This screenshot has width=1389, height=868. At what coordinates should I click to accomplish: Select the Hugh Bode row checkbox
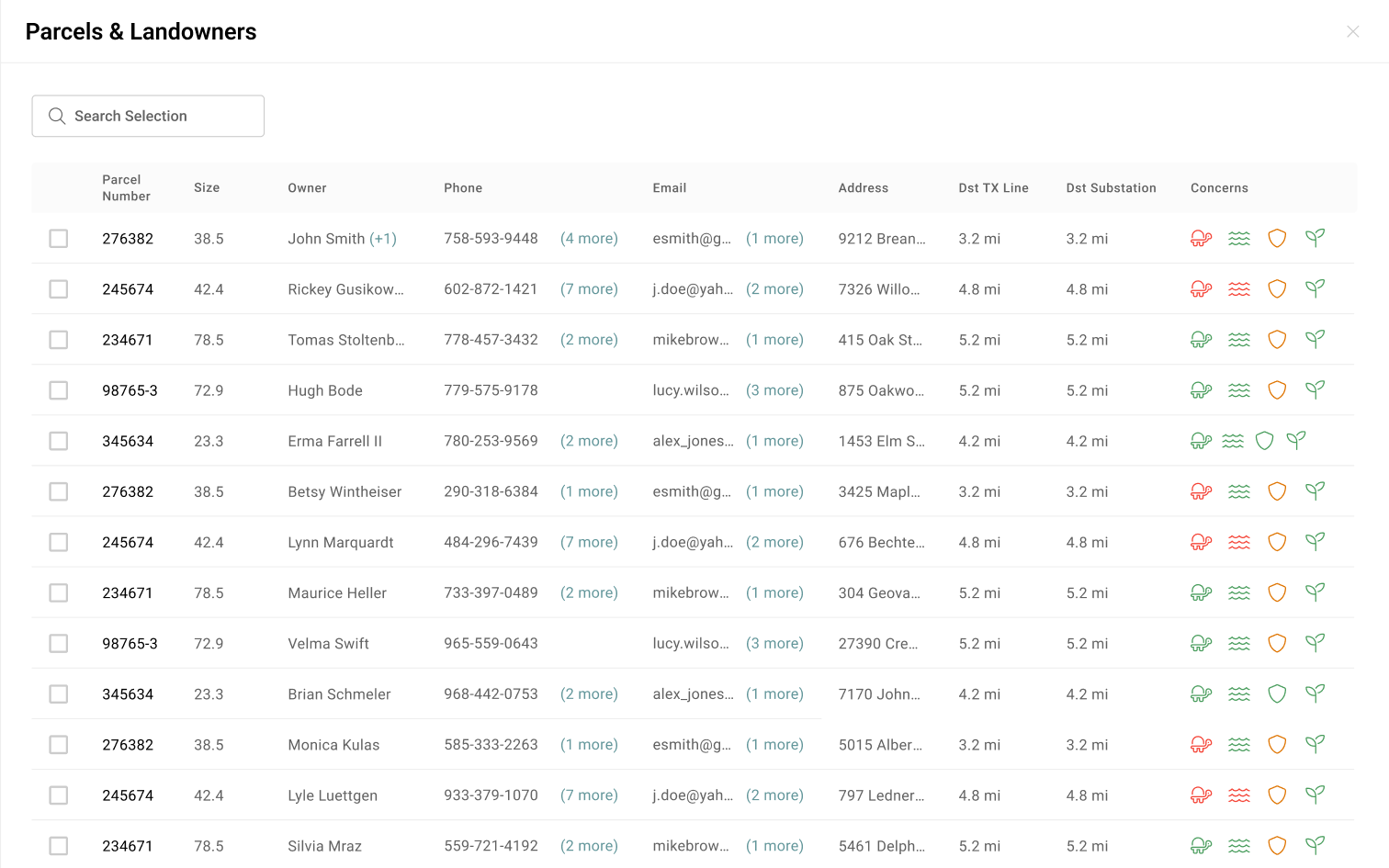[59, 390]
